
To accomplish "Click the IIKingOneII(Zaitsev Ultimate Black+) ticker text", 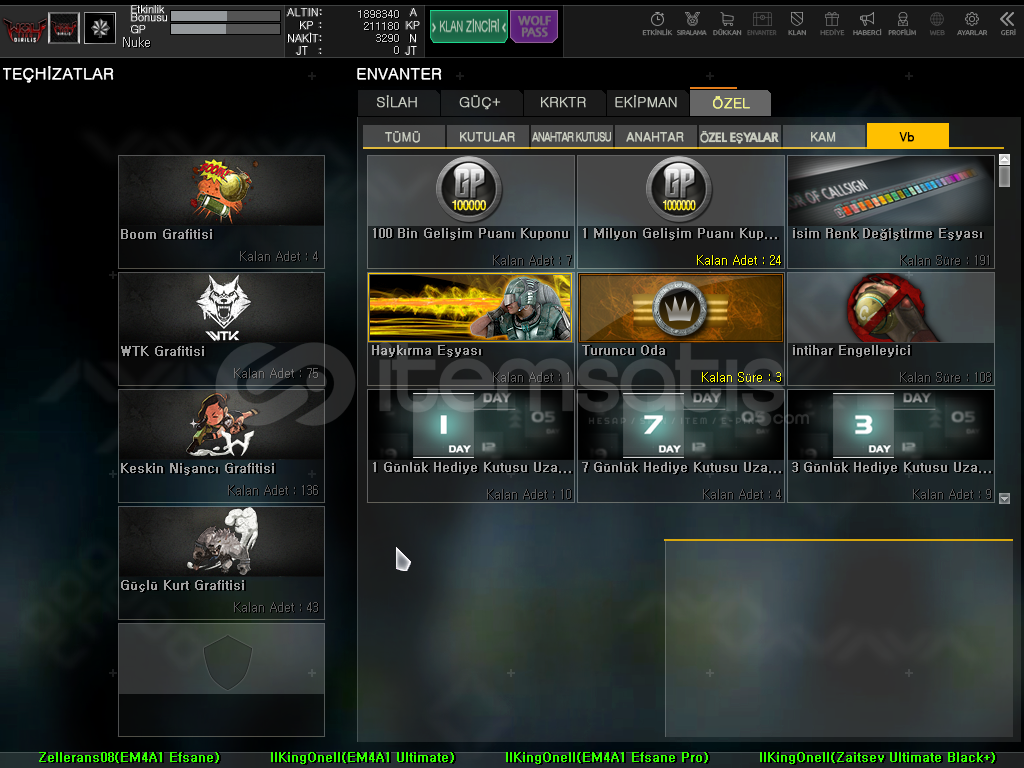I will click(877, 758).
